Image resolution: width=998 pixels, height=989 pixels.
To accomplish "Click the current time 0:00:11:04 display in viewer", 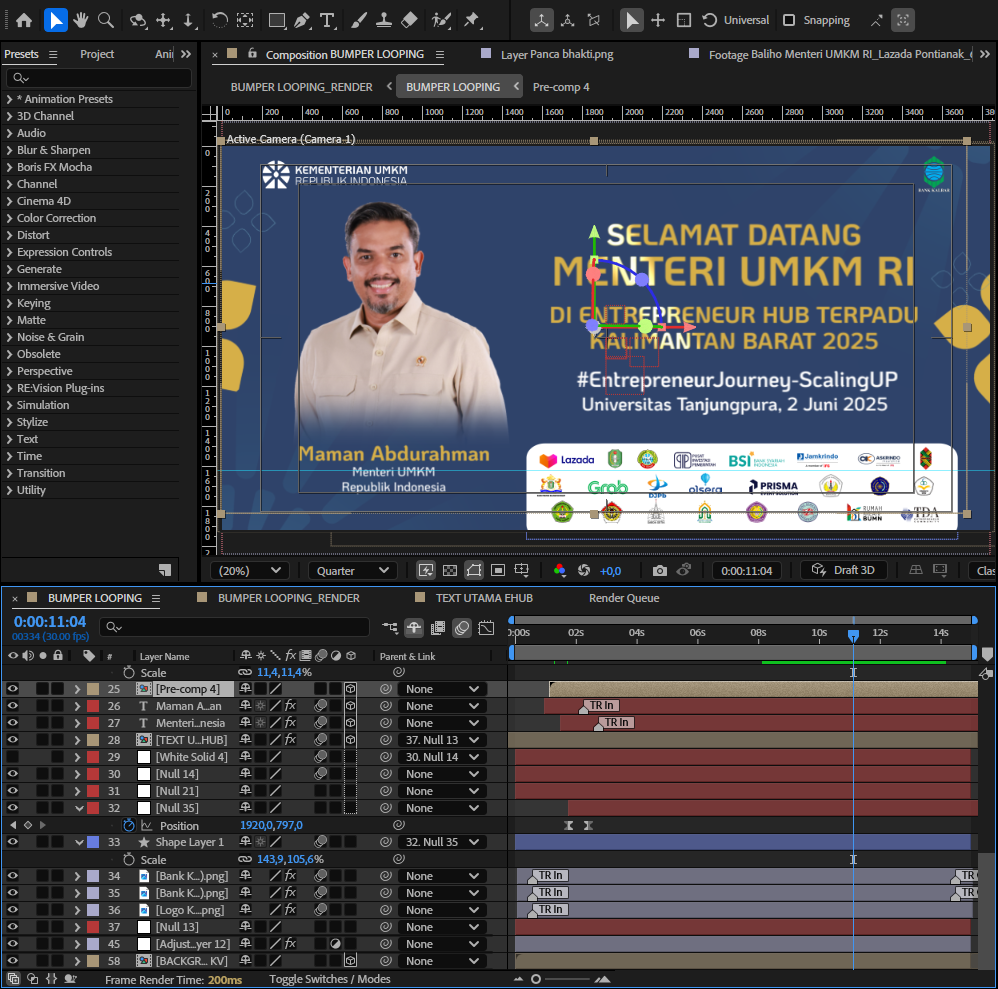I will tap(747, 571).
